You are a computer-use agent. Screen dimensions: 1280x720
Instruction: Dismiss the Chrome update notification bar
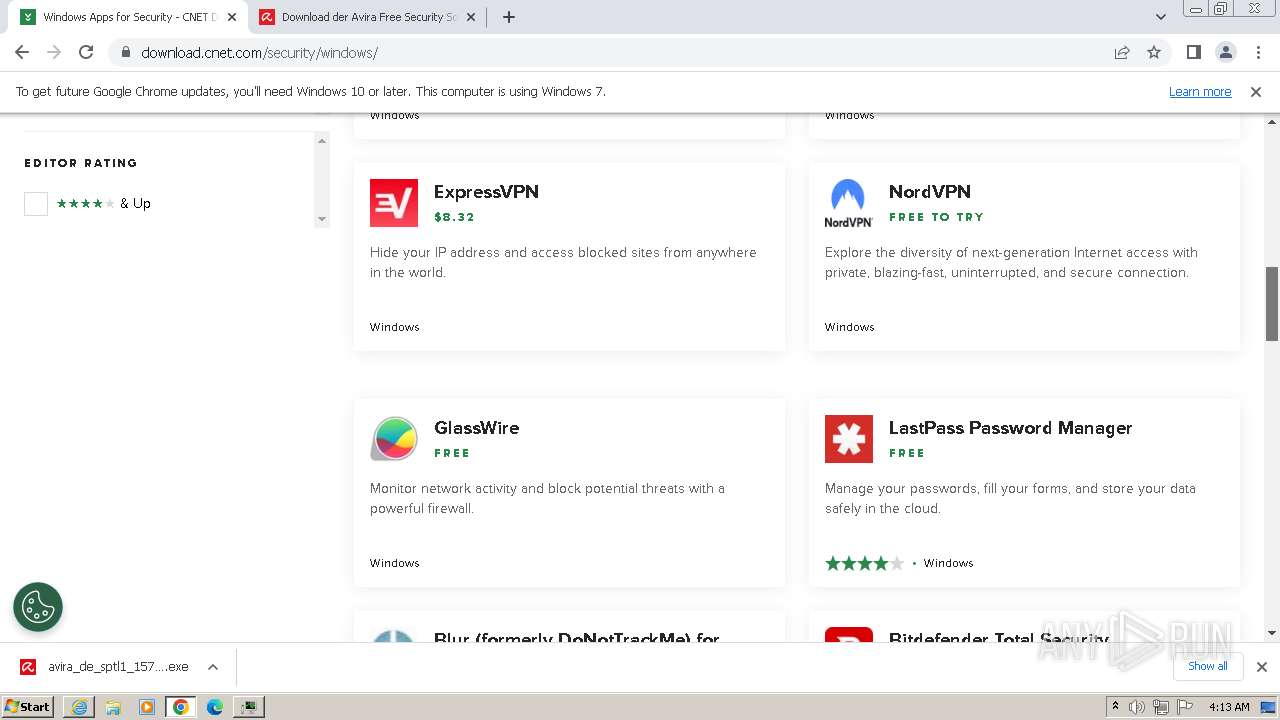click(x=1256, y=91)
